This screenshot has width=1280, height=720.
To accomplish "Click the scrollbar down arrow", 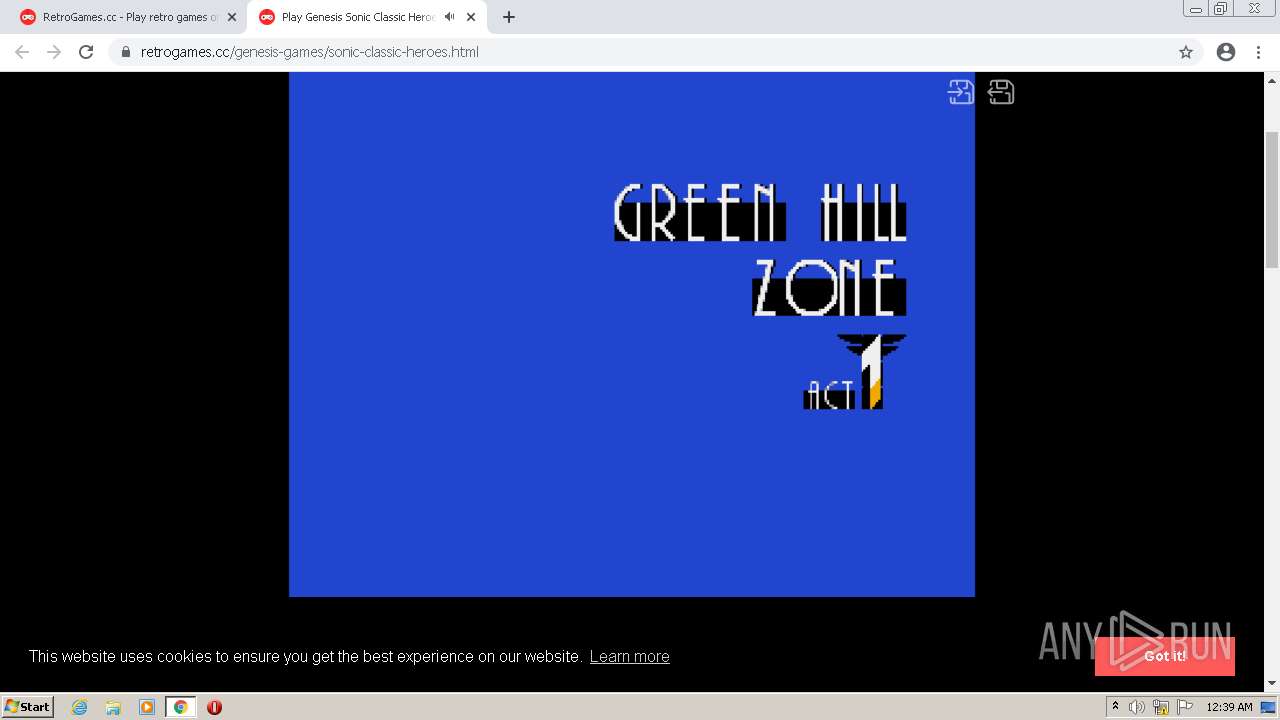I will (x=1272, y=684).
